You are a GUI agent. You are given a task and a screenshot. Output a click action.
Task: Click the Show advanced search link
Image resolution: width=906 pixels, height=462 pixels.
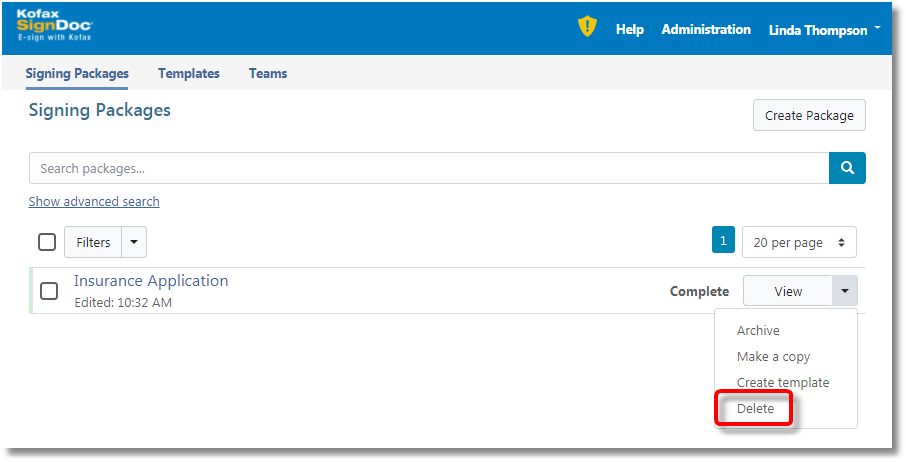pyautogui.click(x=94, y=201)
